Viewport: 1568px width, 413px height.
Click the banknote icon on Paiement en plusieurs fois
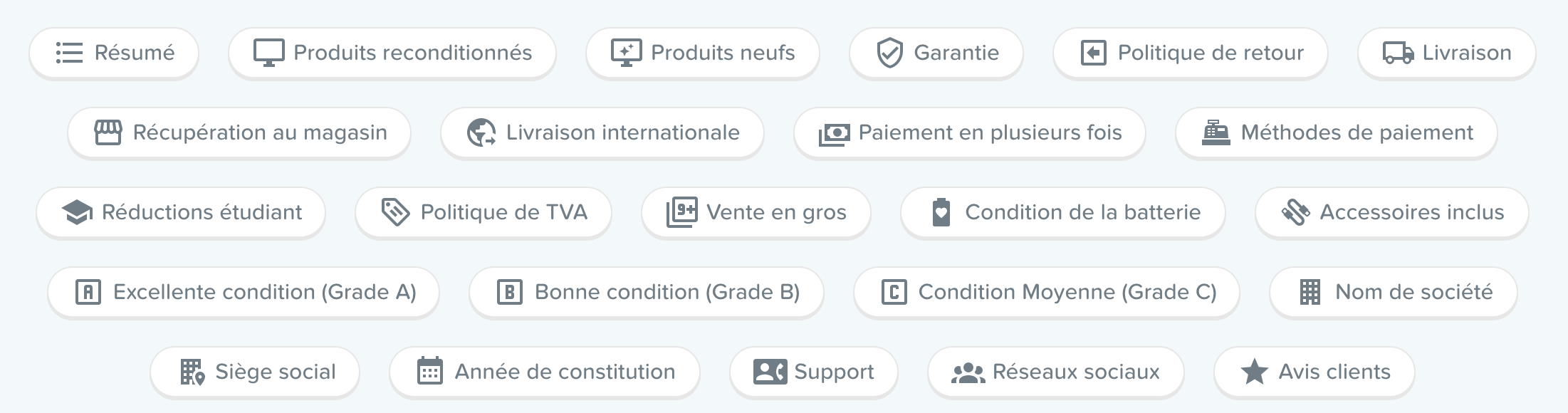(835, 132)
